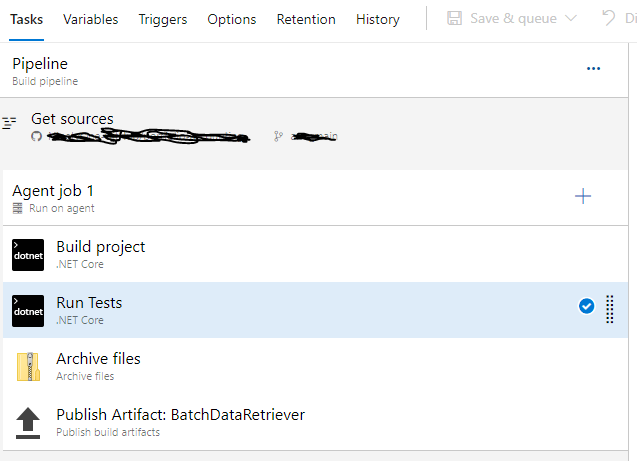Select the Pipeline build pipeline row
The width and height of the screenshot is (637, 461).
(x=250, y=70)
